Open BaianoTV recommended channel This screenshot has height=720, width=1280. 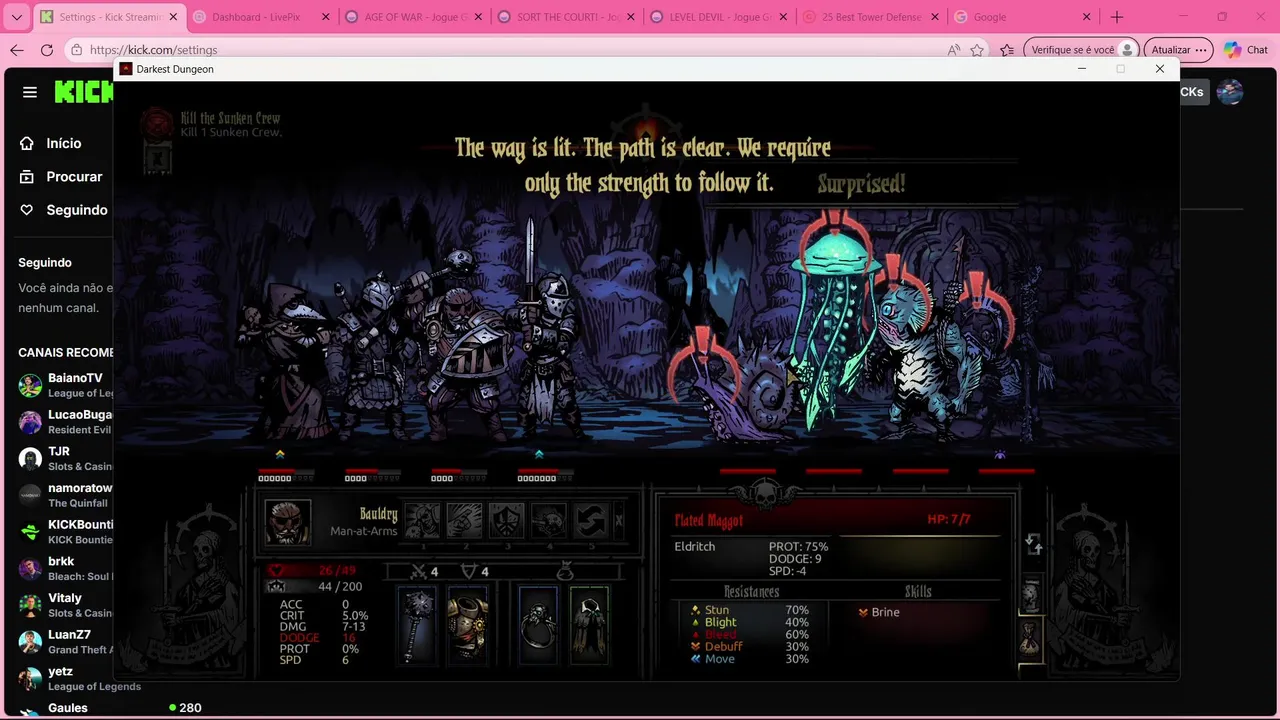coord(65,385)
